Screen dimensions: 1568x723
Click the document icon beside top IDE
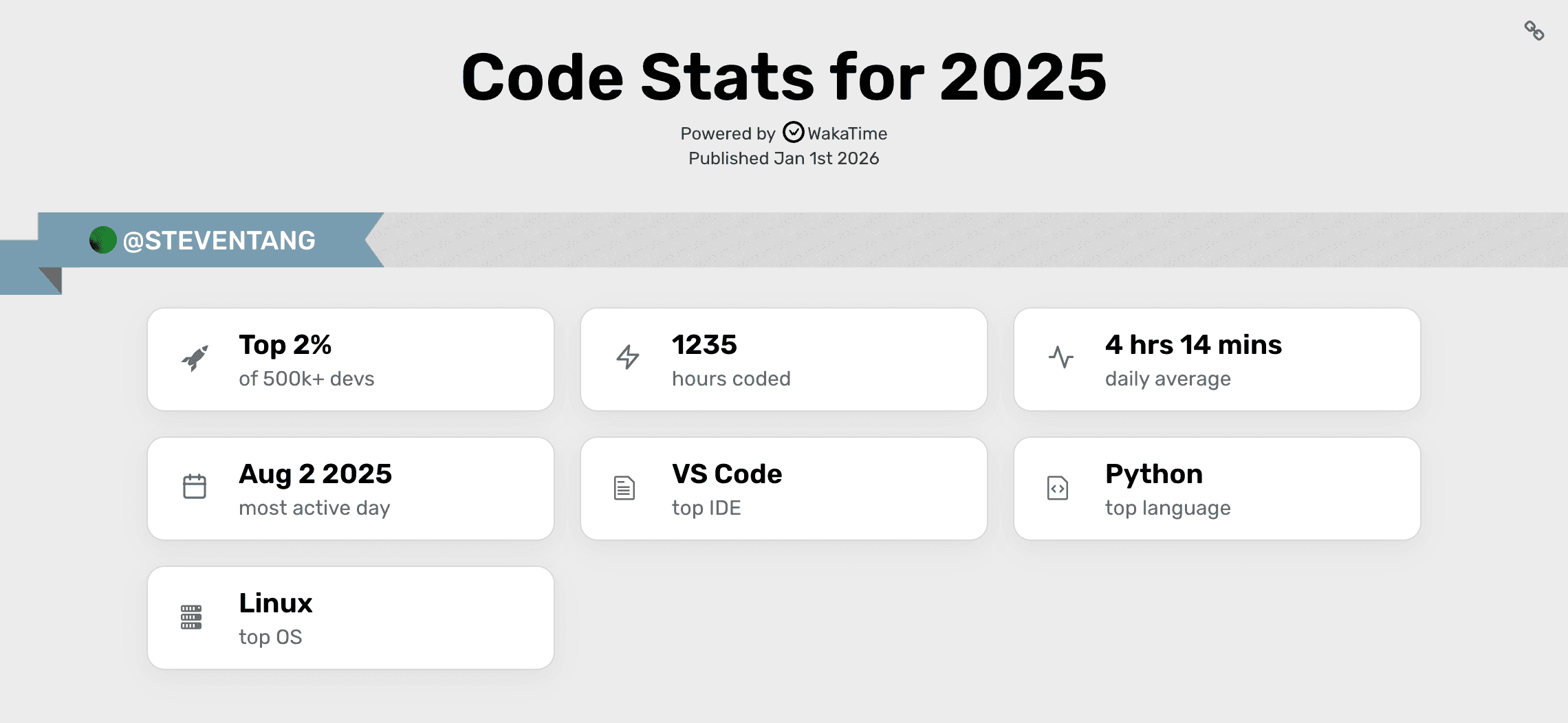[624, 488]
